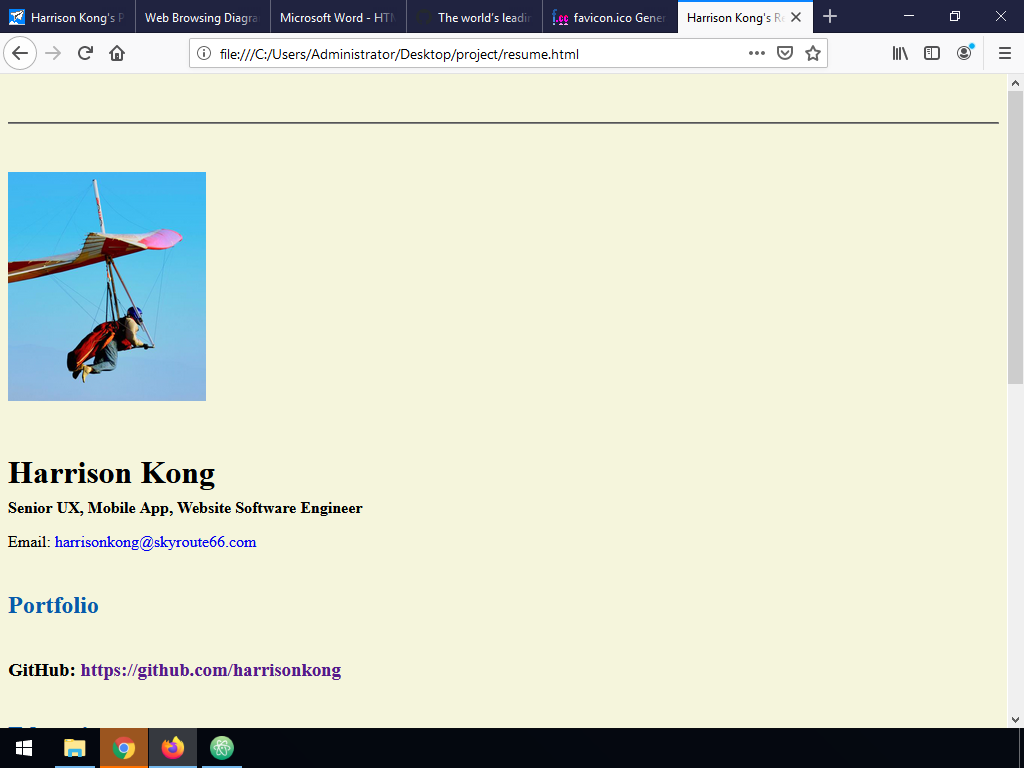
Task: Open the Windows Start menu
Action: [24, 748]
